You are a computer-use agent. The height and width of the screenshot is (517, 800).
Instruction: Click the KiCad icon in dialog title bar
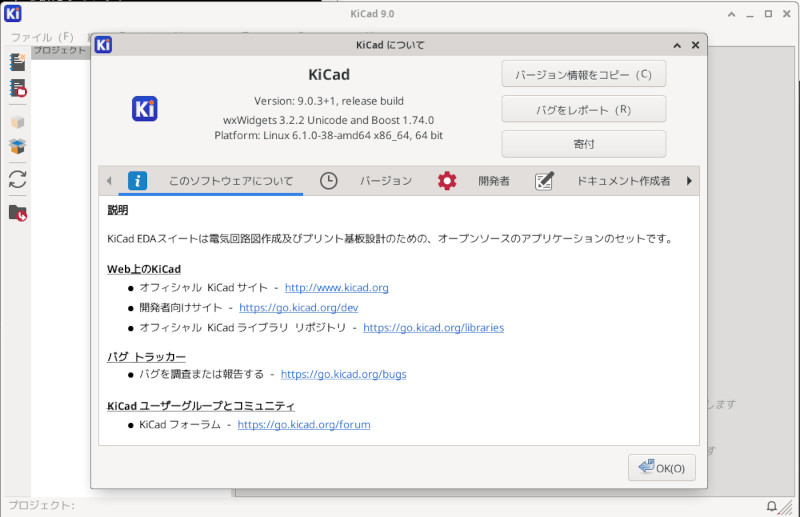point(103,45)
